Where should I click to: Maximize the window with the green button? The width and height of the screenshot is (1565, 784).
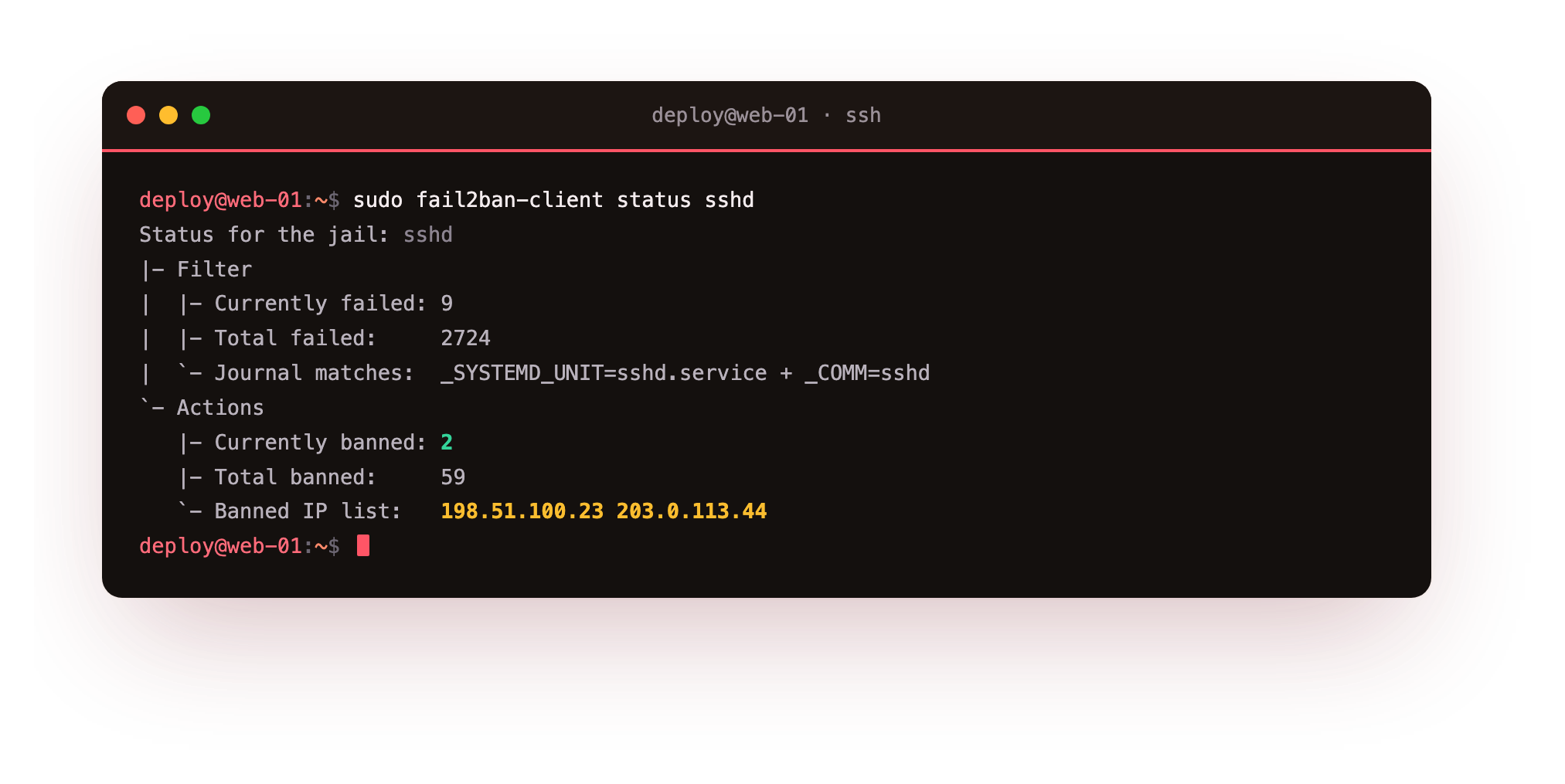pyautogui.click(x=201, y=115)
